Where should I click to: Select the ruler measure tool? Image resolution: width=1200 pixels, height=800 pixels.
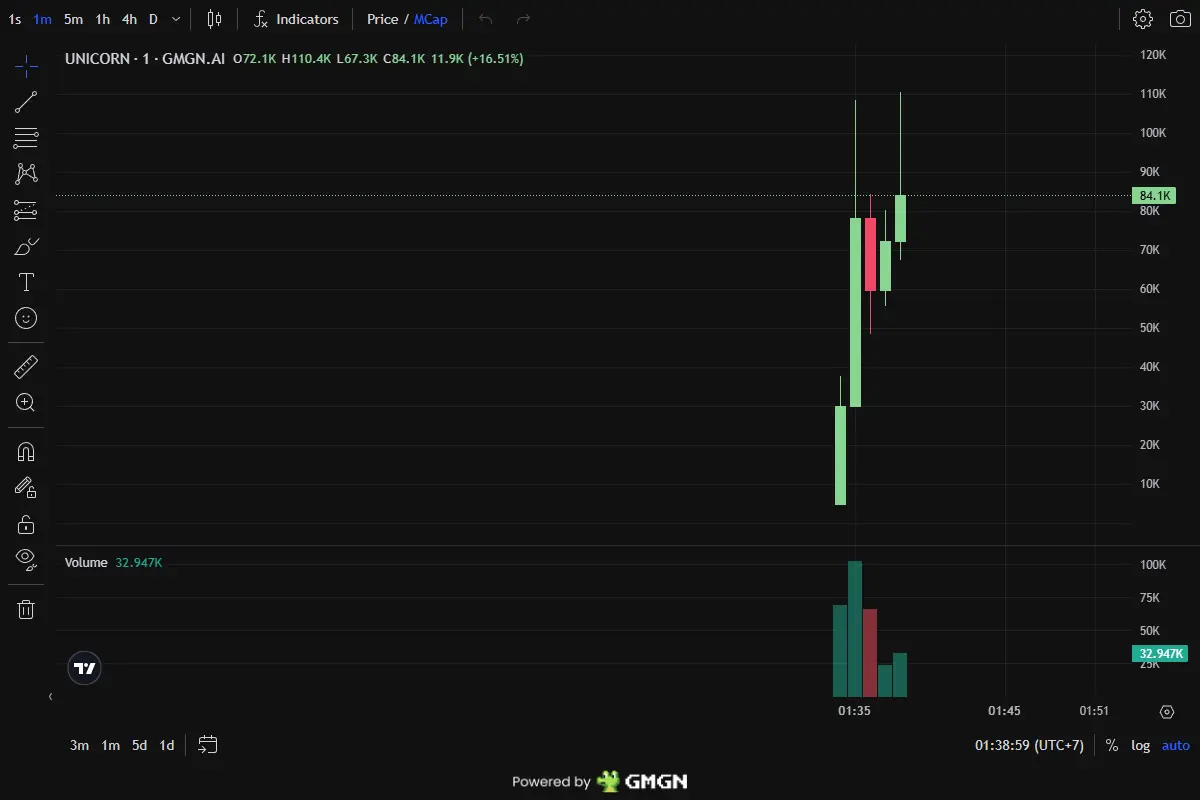point(26,367)
